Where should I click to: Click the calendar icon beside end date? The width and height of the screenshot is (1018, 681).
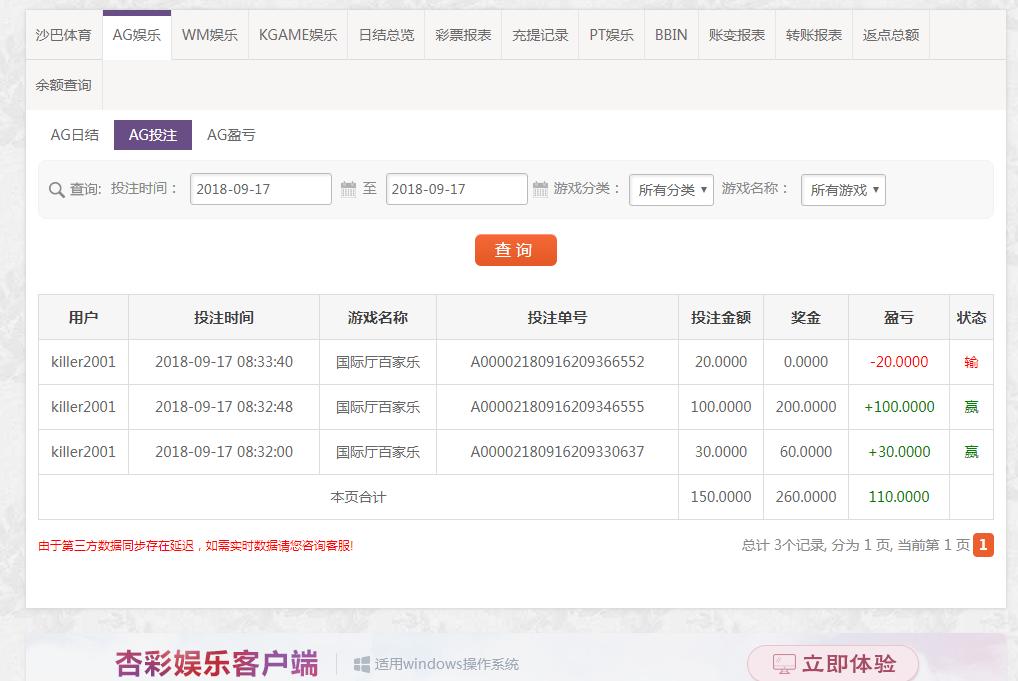[x=540, y=189]
